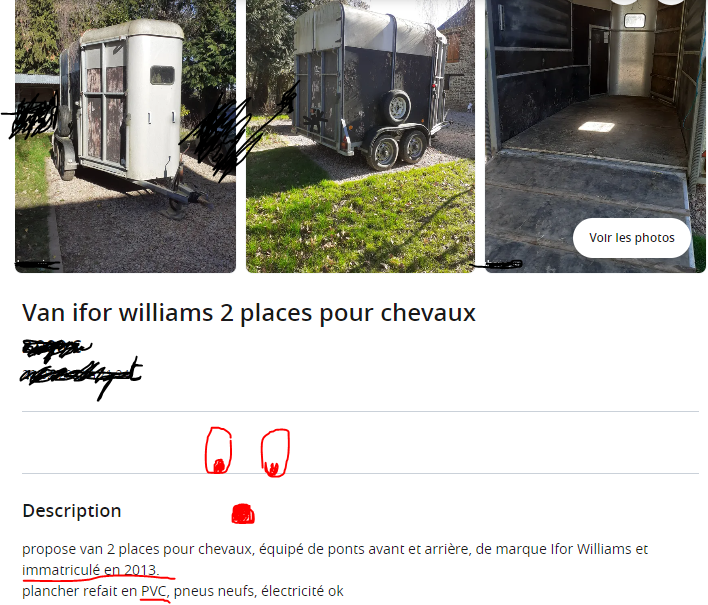
Task: Click the Description heading
Action: pos(72,511)
